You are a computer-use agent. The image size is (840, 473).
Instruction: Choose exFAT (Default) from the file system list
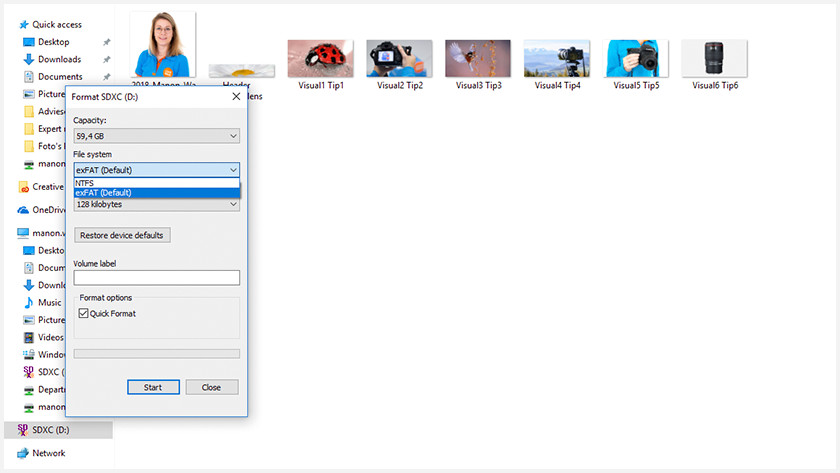pos(156,192)
